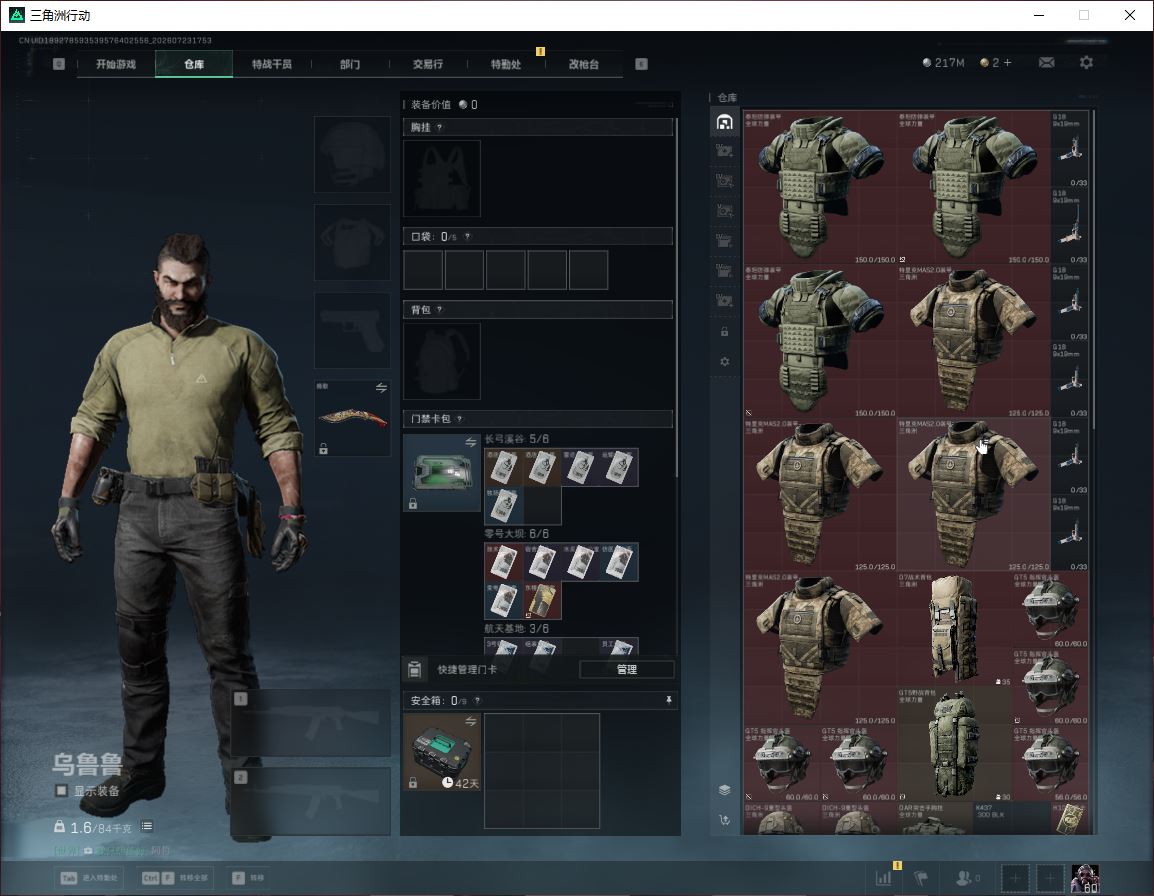Click the help icon beside 门禁卡包
The image size is (1154, 896).
coord(459,419)
